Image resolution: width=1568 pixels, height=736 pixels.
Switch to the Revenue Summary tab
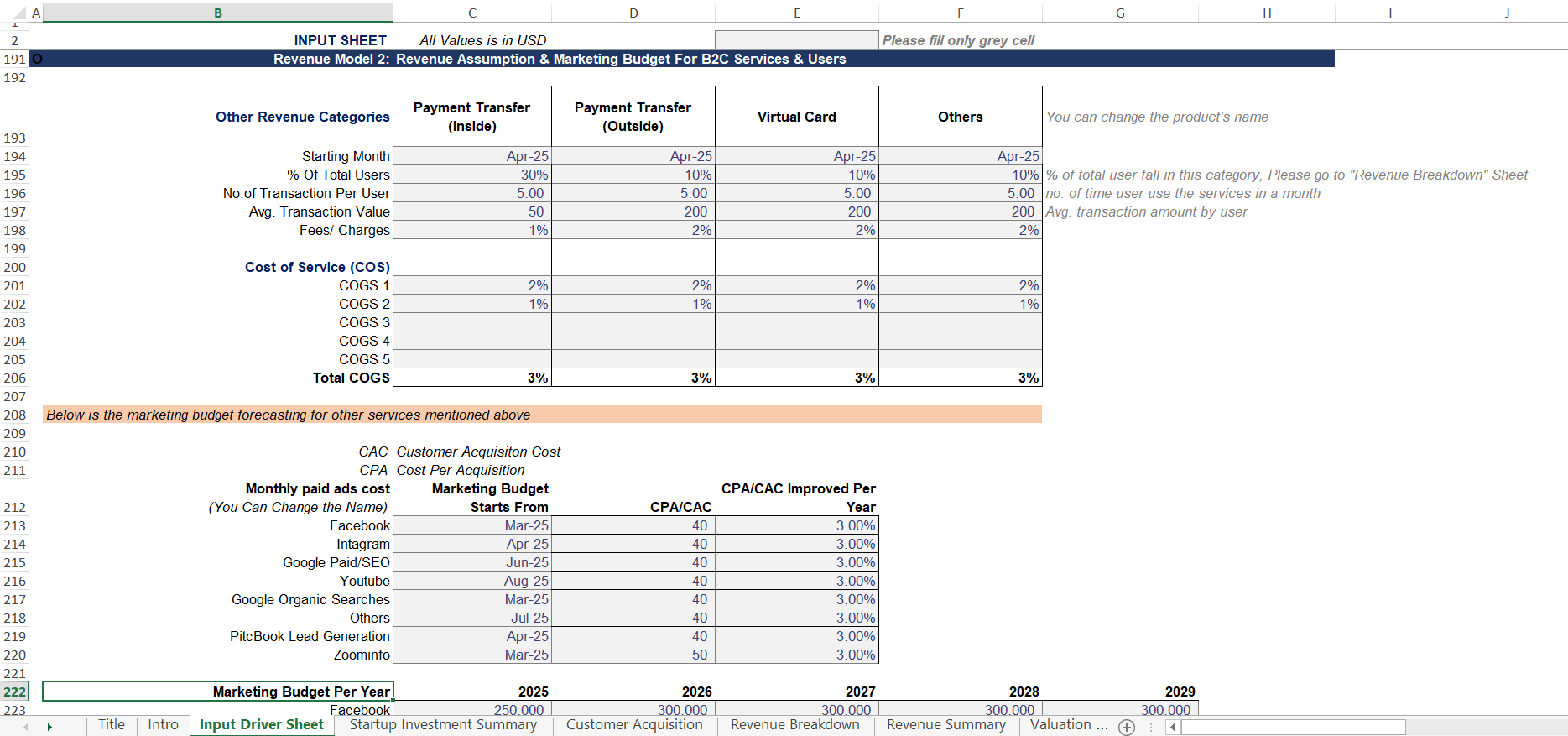[x=946, y=725]
